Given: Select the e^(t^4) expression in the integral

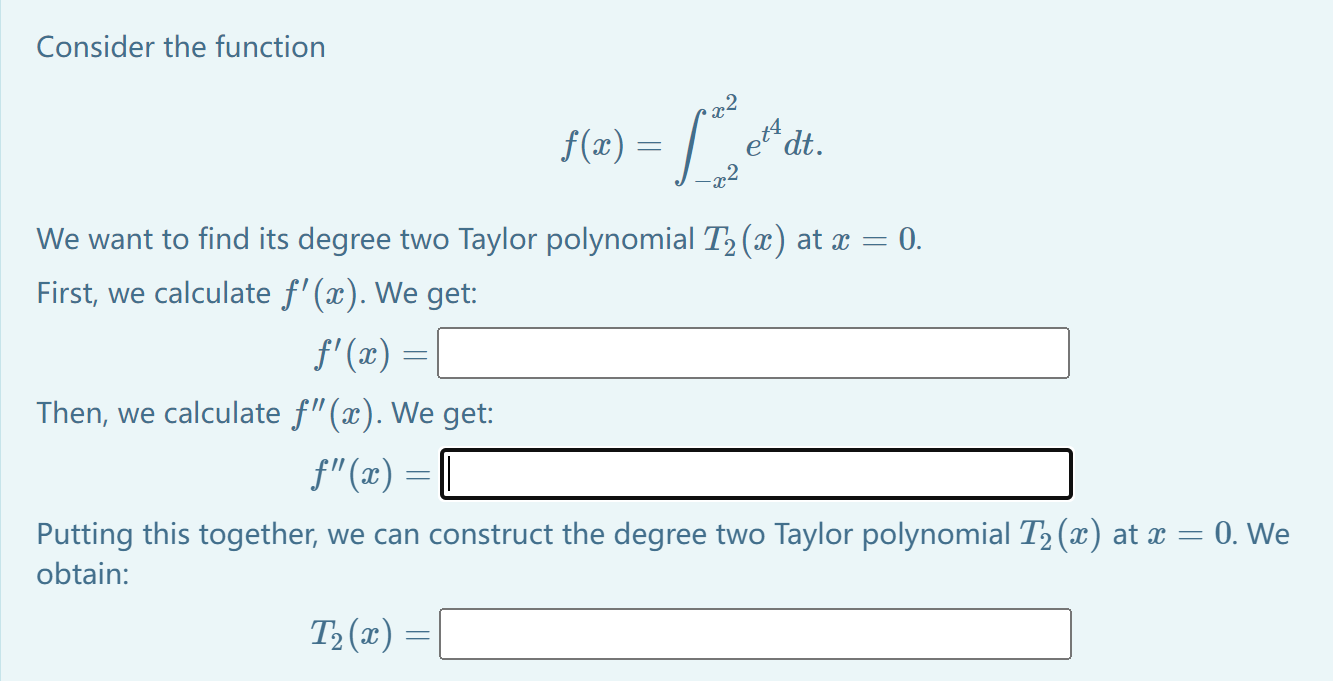Looking at the screenshot, I should click(x=762, y=140).
